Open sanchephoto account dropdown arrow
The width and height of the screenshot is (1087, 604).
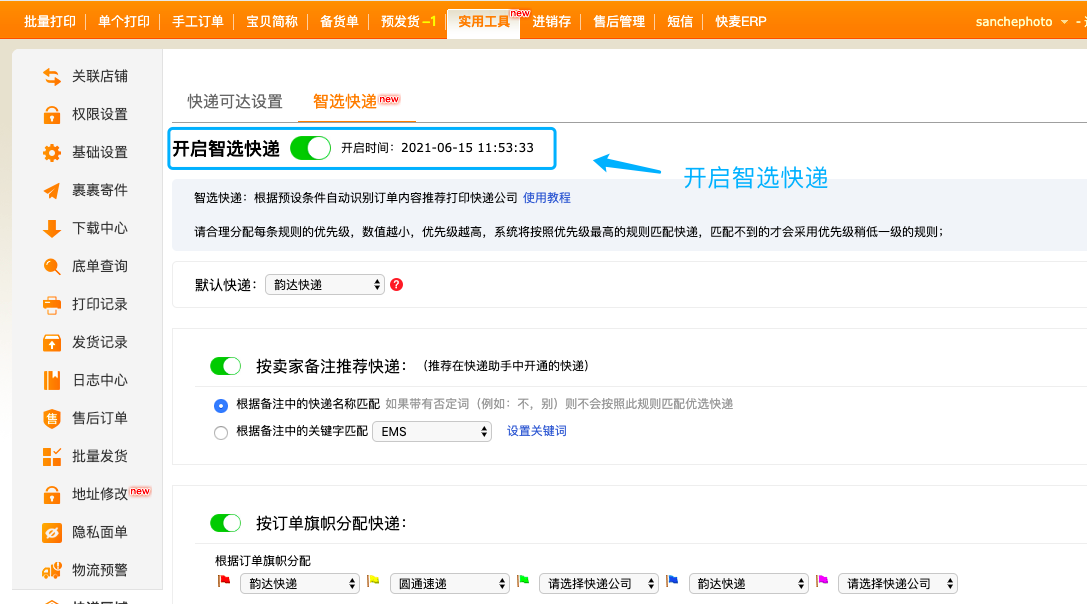tap(1064, 22)
